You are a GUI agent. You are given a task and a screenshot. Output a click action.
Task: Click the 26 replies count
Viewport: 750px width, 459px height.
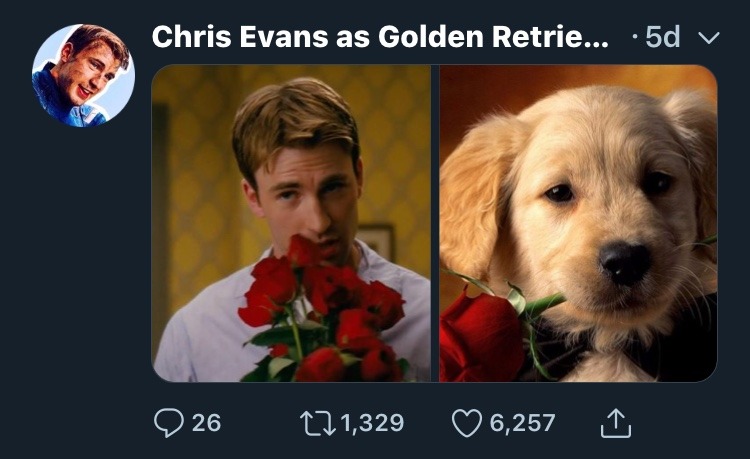[206, 423]
